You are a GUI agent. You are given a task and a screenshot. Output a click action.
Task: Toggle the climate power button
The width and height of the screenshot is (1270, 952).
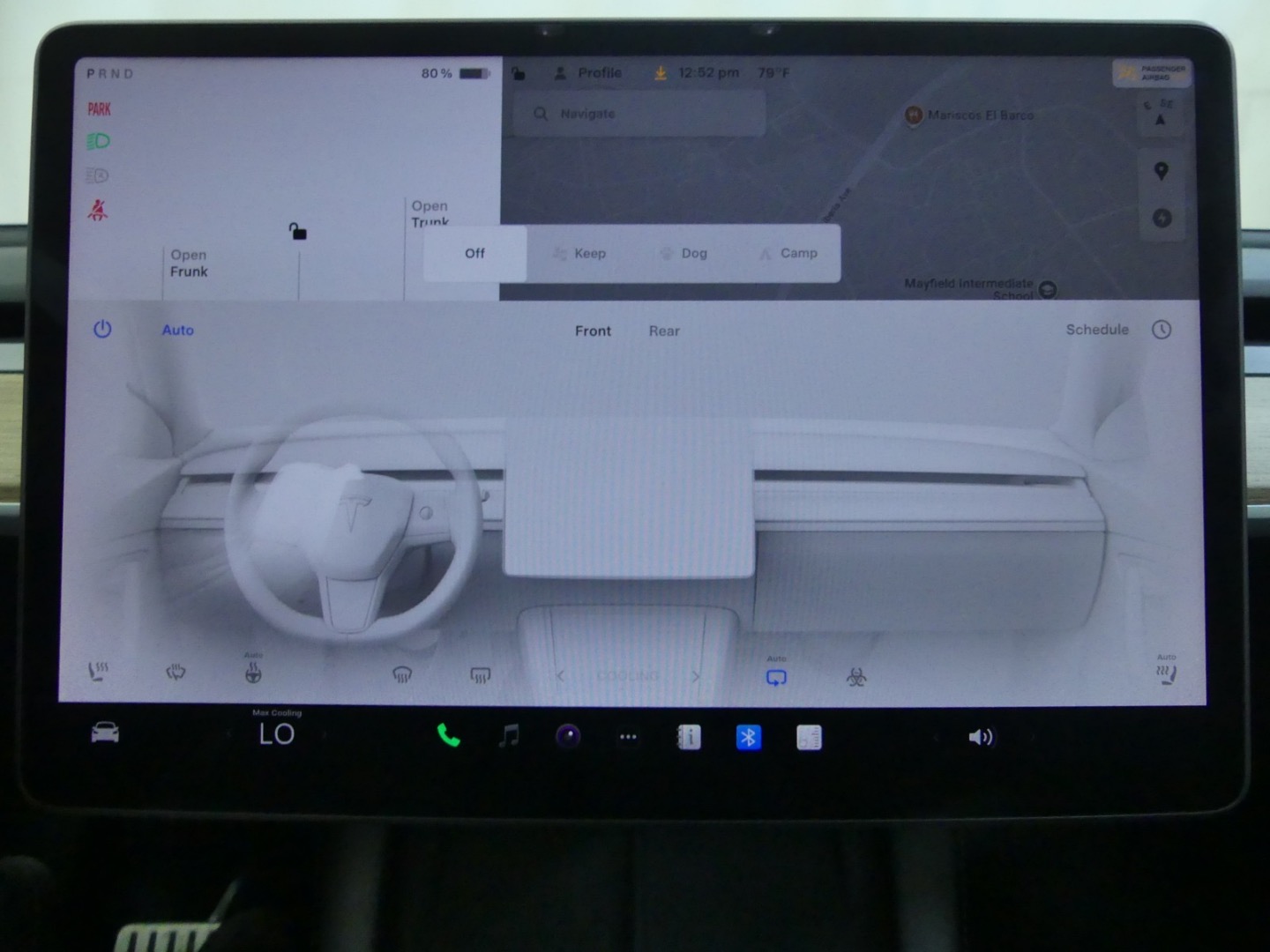coord(102,330)
